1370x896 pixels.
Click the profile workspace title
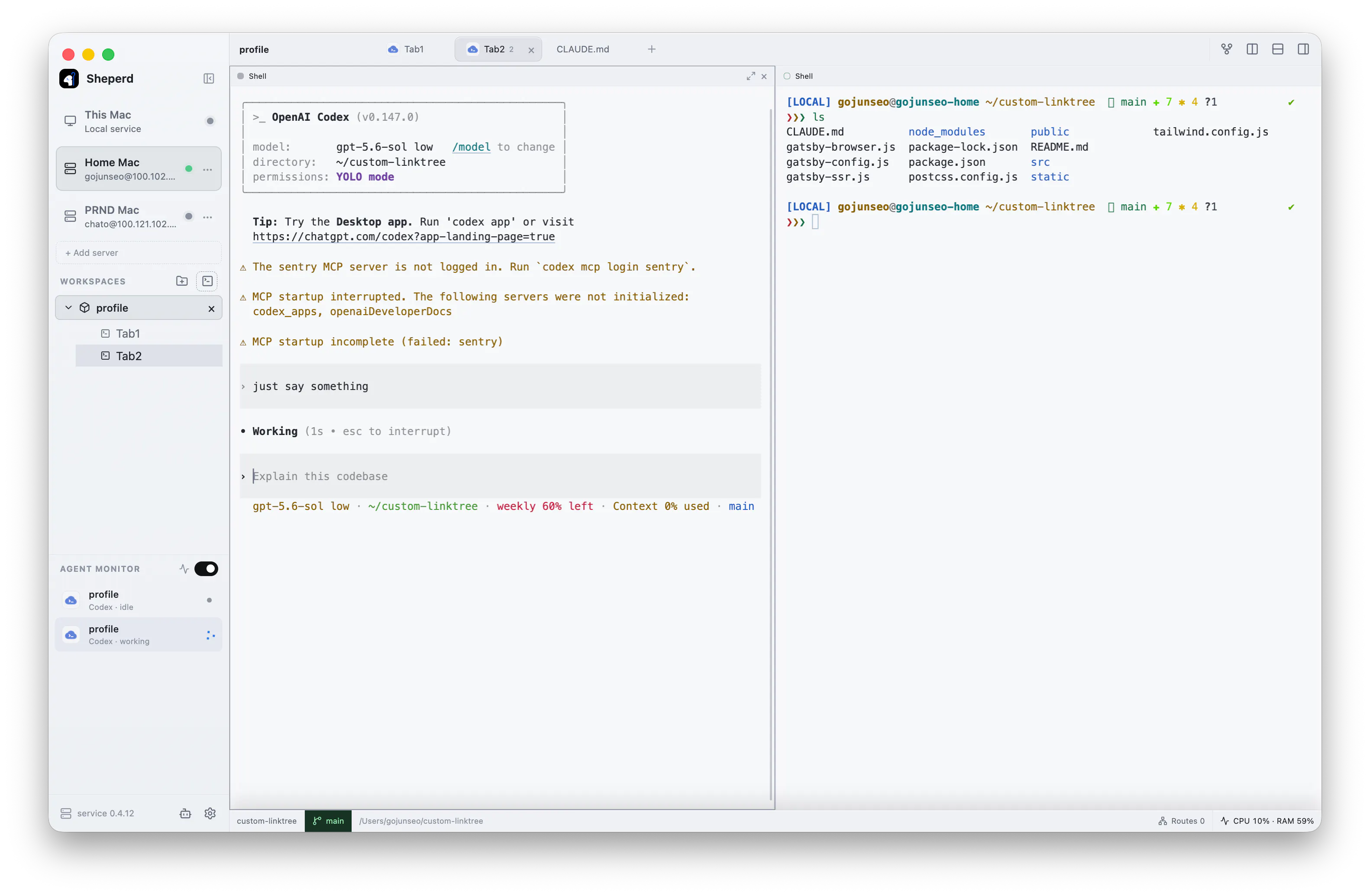[x=254, y=49]
